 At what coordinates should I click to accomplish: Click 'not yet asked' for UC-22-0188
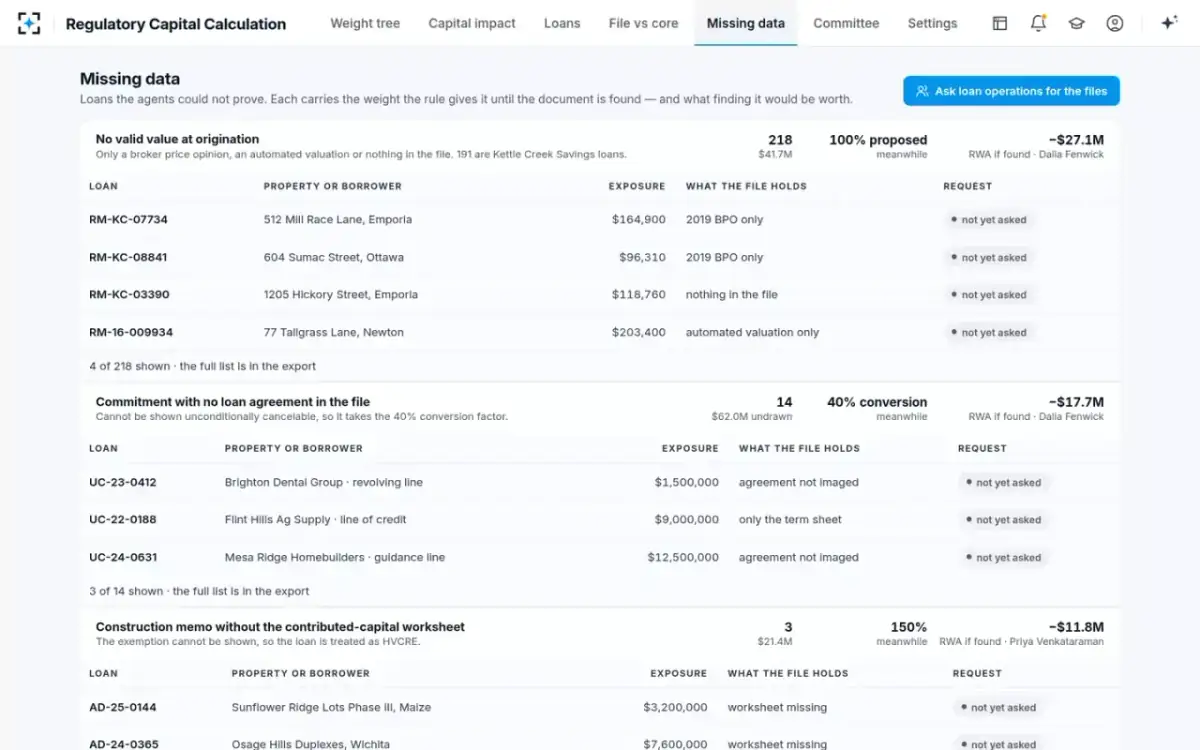[x=1003, y=520]
